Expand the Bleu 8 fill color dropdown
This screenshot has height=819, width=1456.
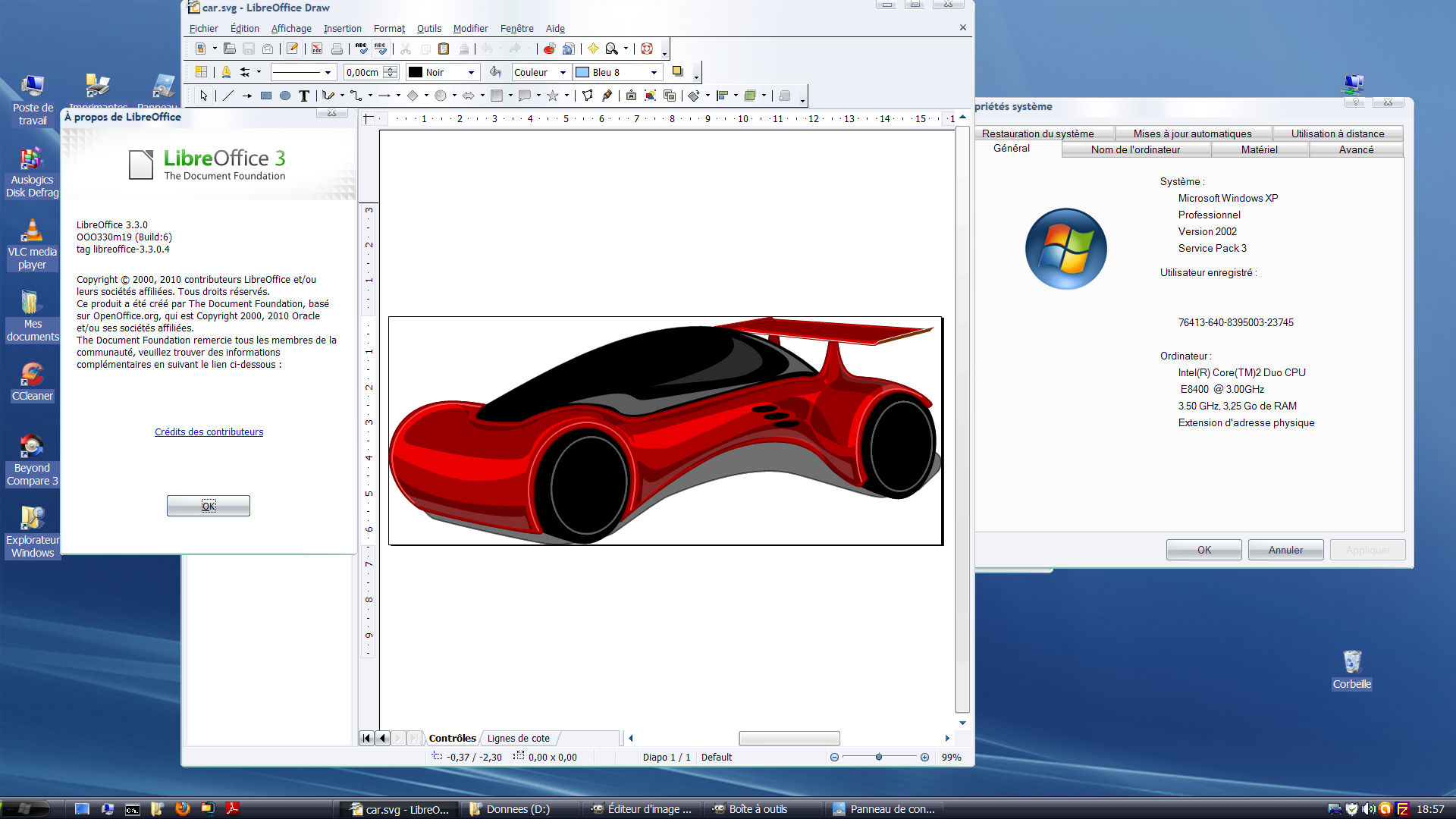tap(654, 73)
